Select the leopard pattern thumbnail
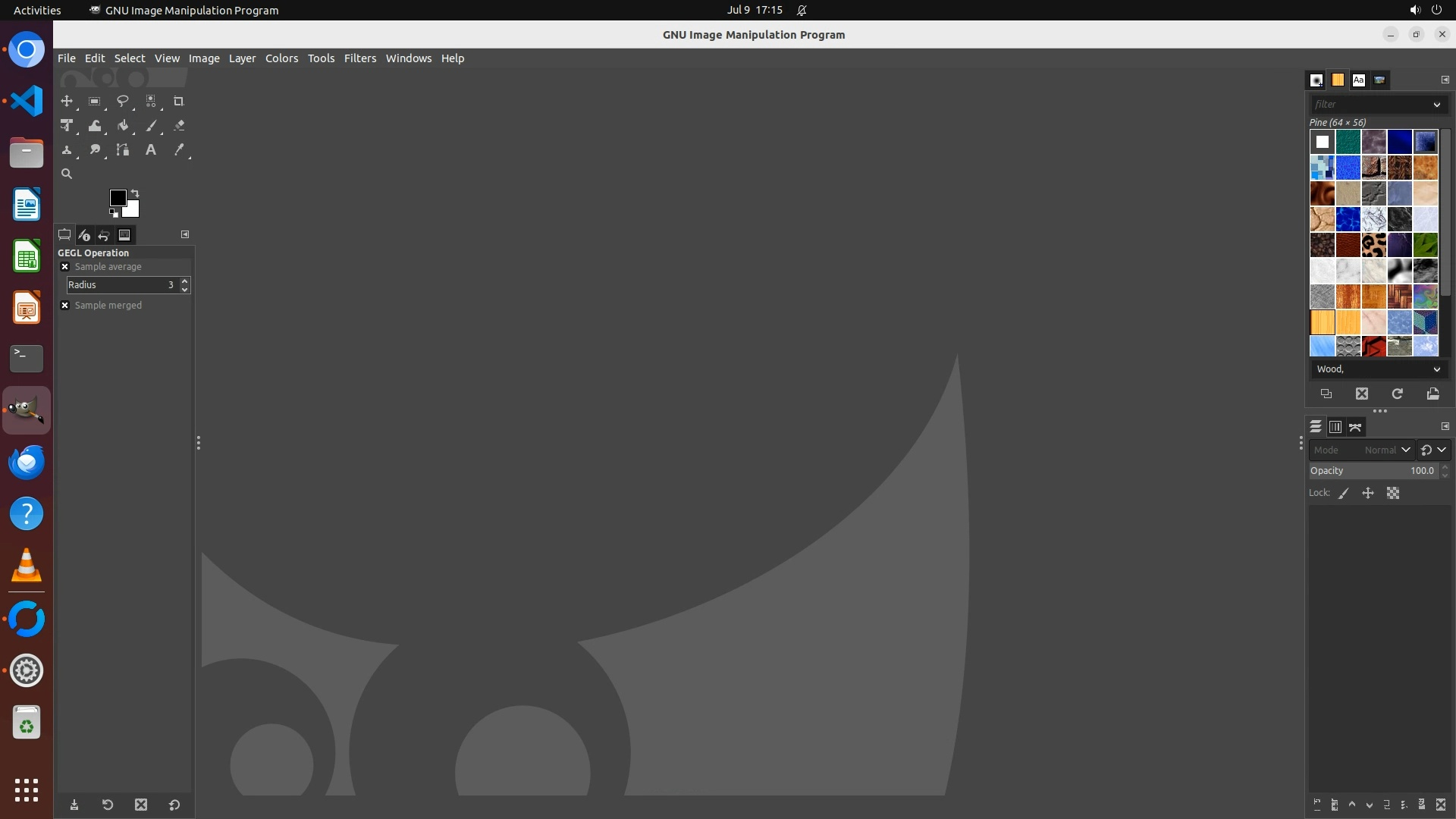 pos(1373,245)
